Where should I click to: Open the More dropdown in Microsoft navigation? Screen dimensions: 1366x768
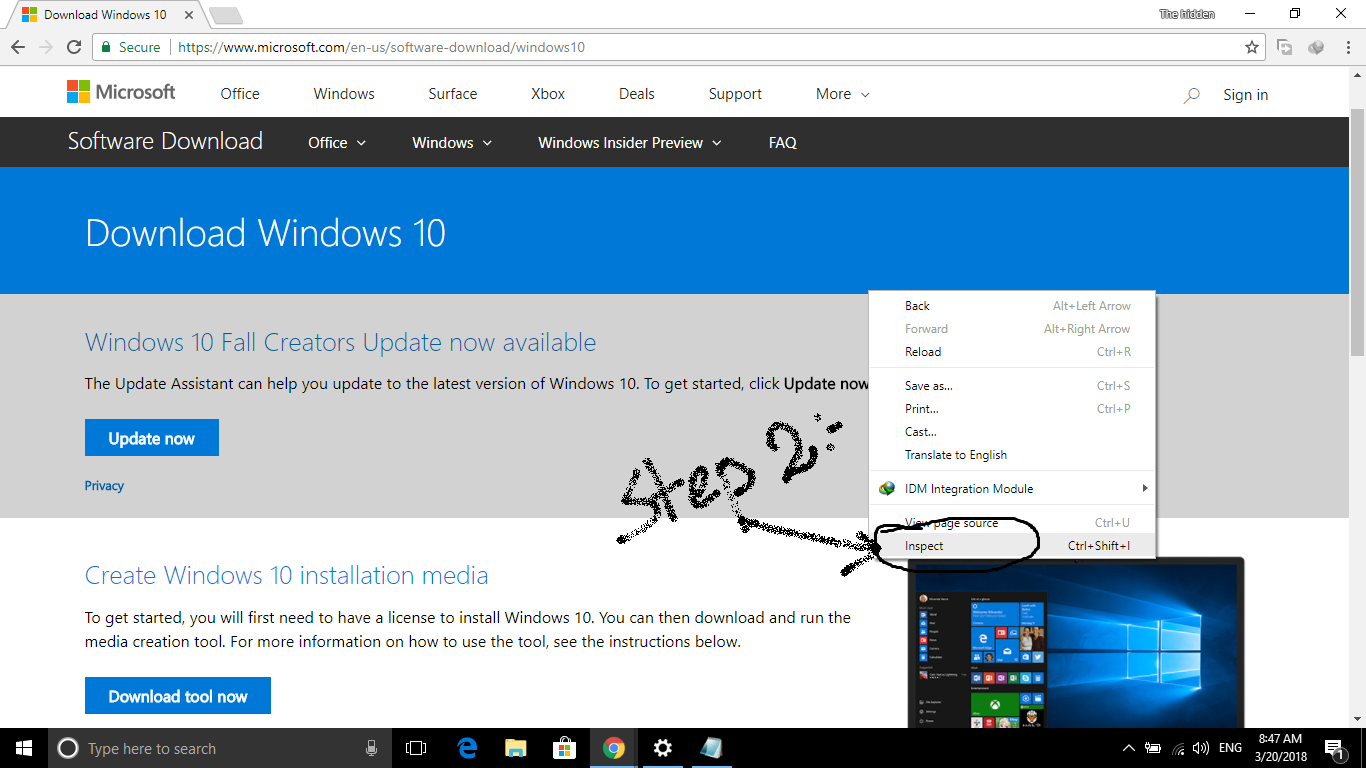842,94
